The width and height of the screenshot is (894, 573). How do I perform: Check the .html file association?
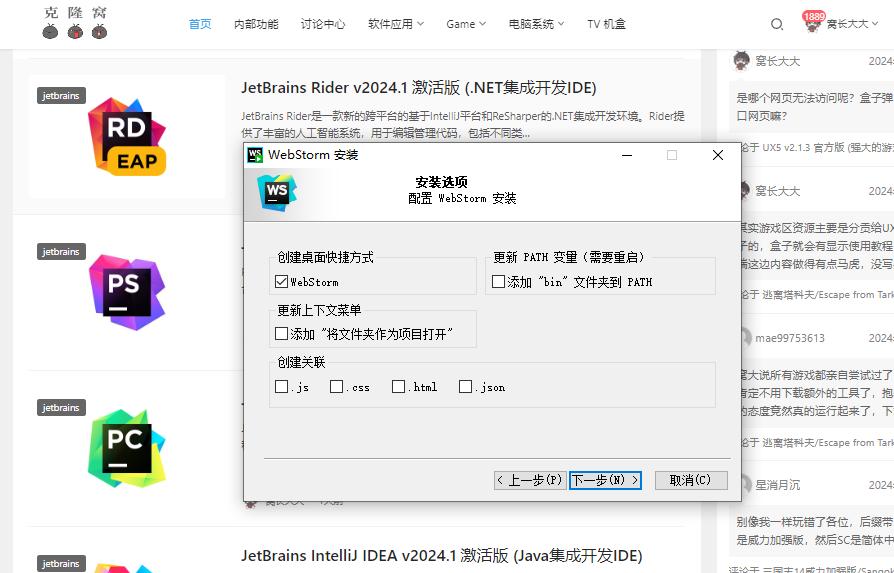coord(398,387)
